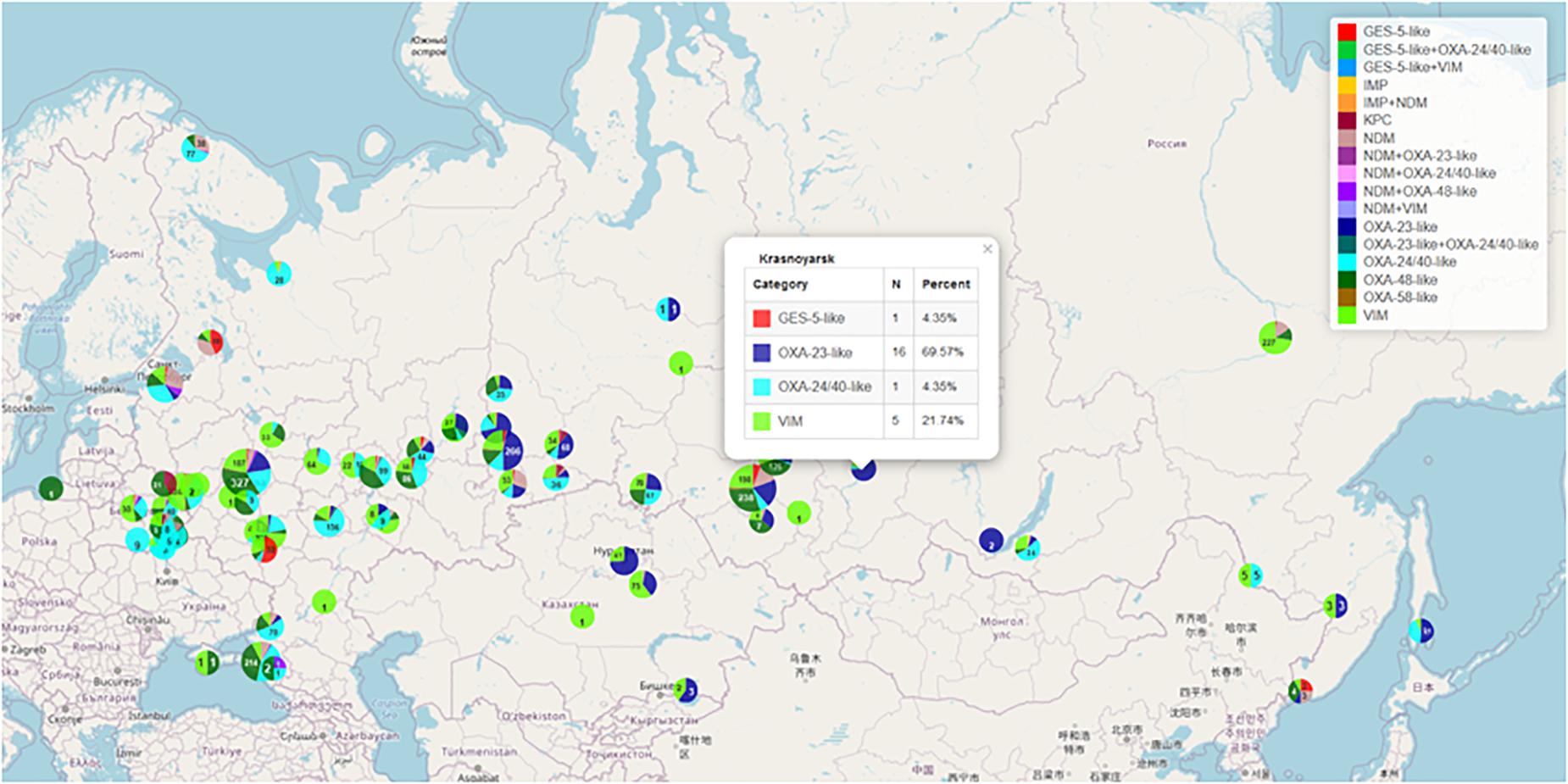
Task: Click the pie marker labeled 99
Action: click(374, 471)
